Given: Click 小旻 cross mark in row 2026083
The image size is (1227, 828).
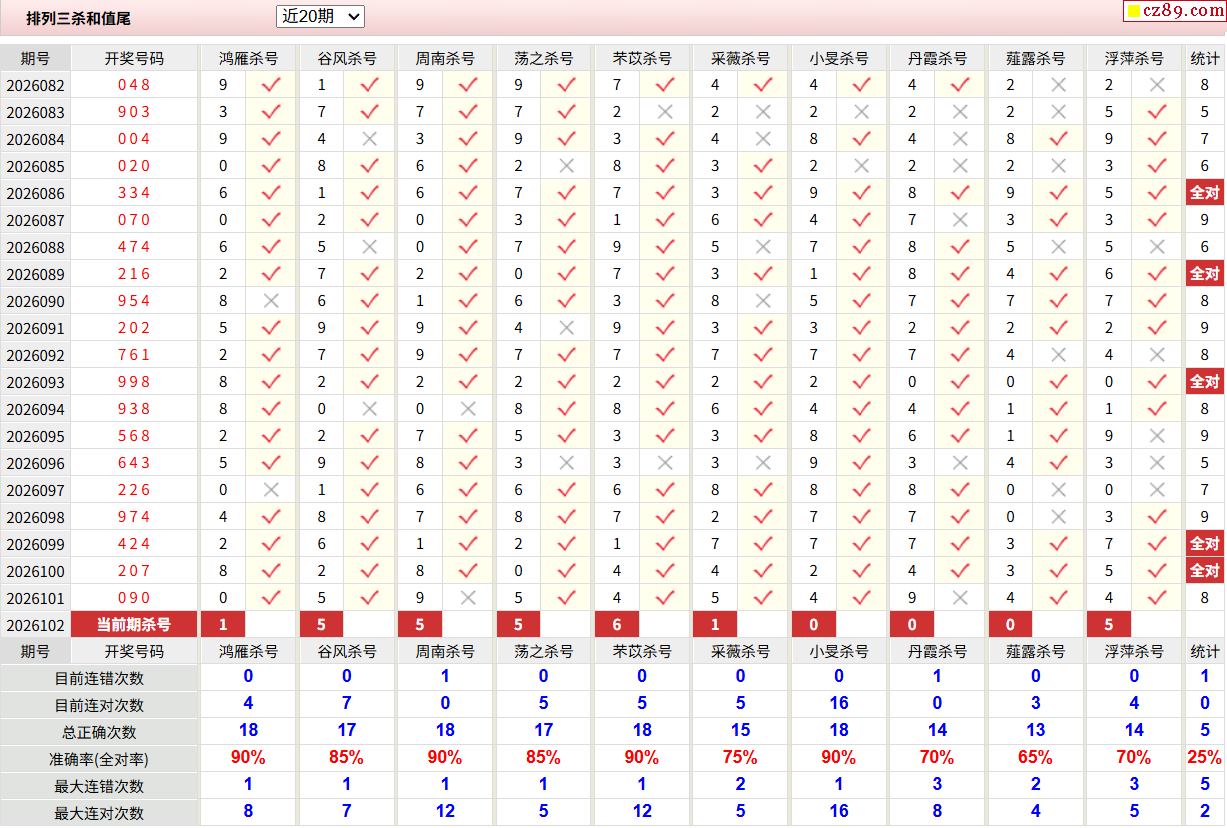Looking at the screenshot, I should coord(862,112).
